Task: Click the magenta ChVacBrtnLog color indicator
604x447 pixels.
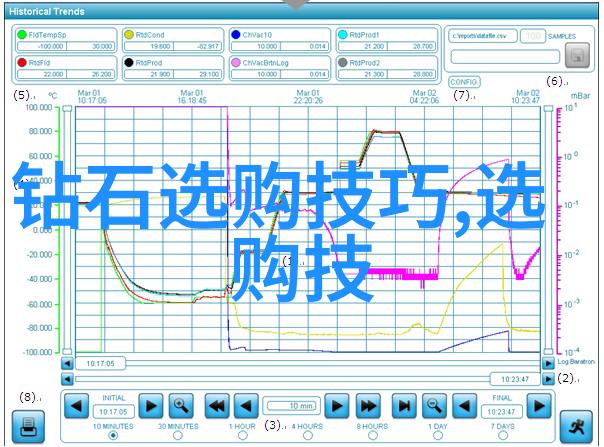Action: click(x=236, y=62)
